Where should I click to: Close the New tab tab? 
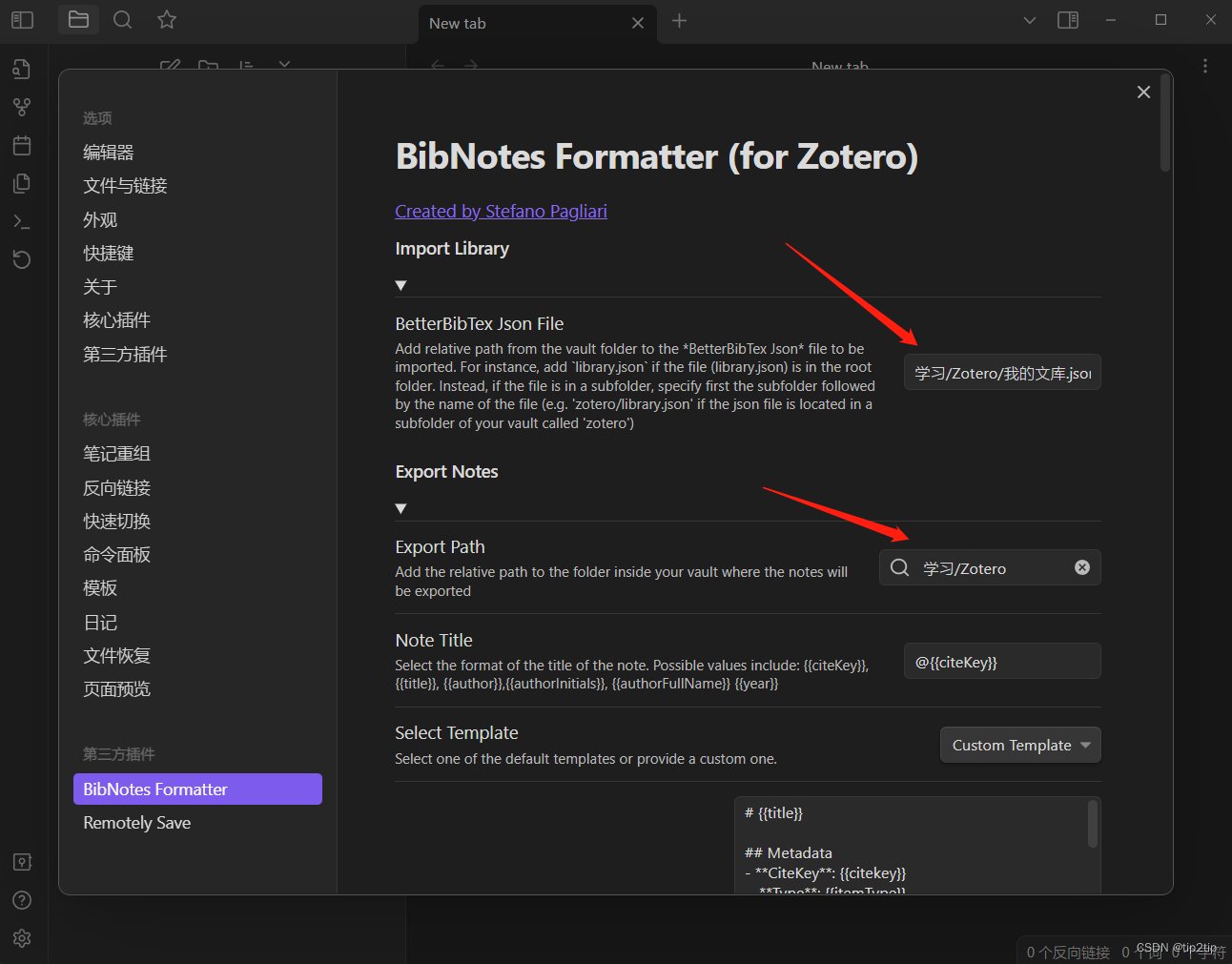click(x=638, y=23)
